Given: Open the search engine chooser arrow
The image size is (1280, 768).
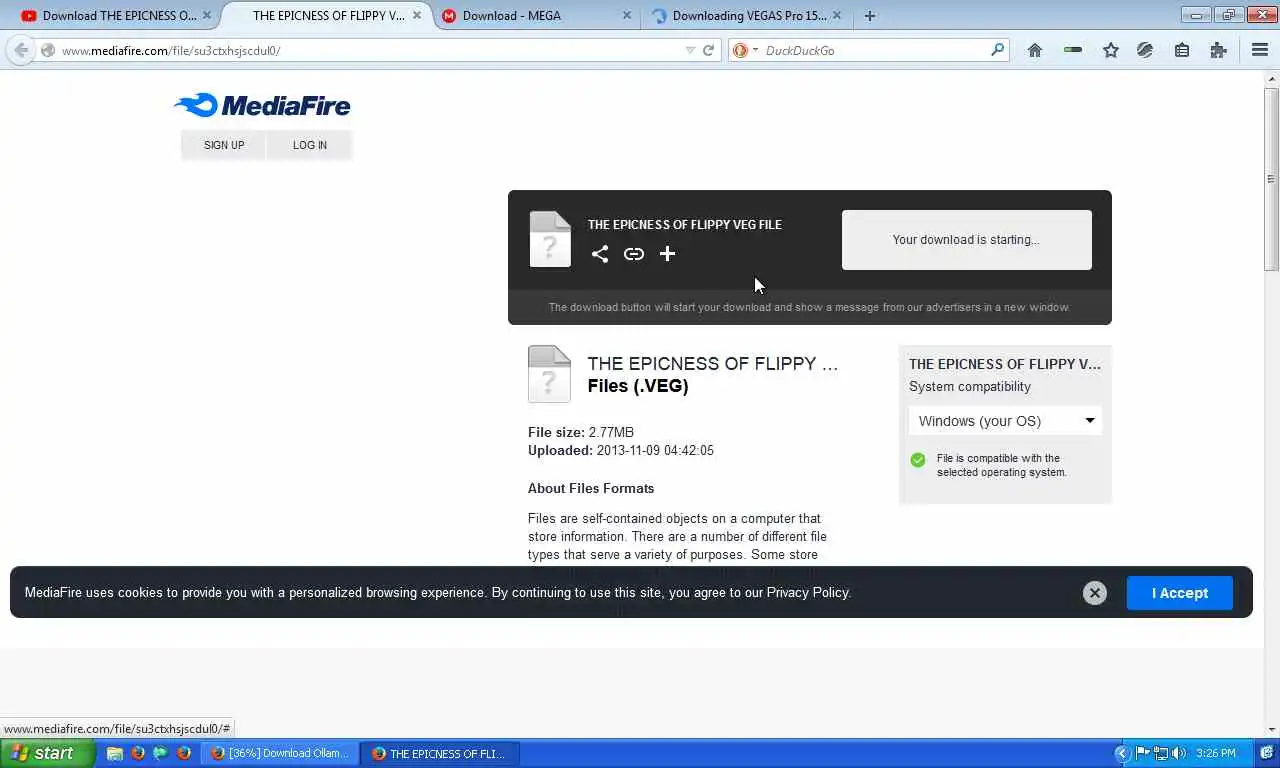Looking at the screenshot, I should pyautogui.click(x=755, y=50).
